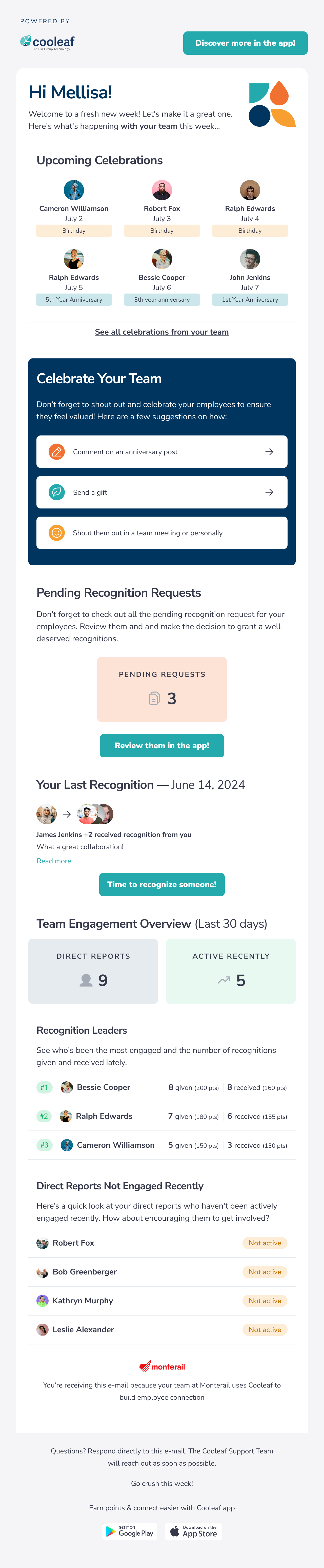
Task: Open the Google Play store badge
Action: 130,1531
